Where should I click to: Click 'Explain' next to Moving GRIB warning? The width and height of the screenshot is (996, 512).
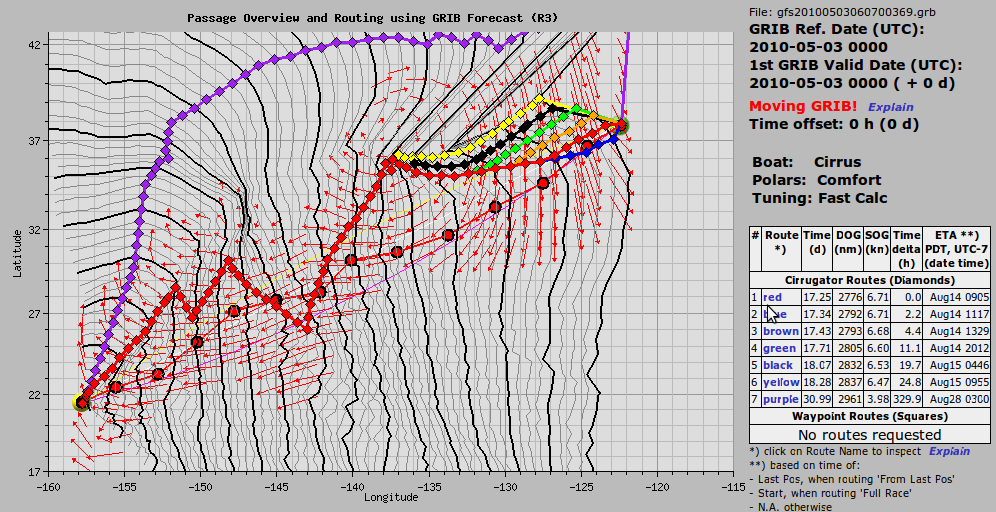click(x=890, y=107)
